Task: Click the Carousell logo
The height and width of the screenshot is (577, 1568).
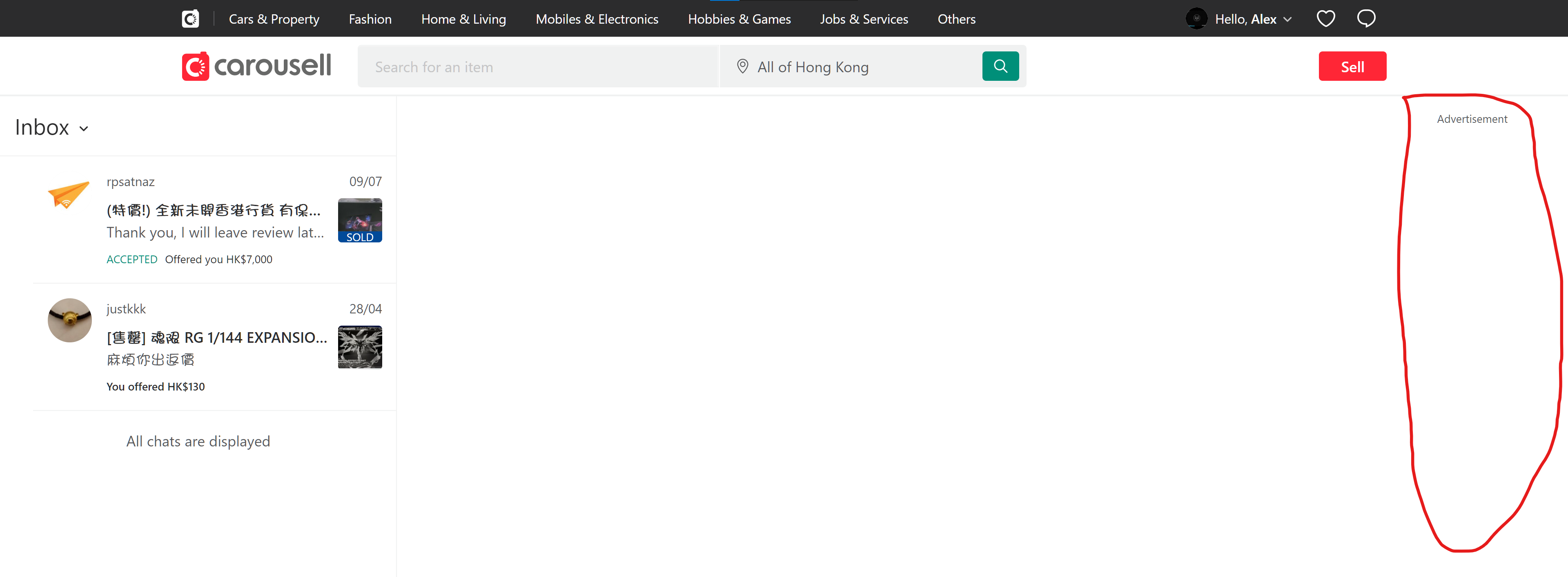Action: pyautogui.click(x=256, y=66)
